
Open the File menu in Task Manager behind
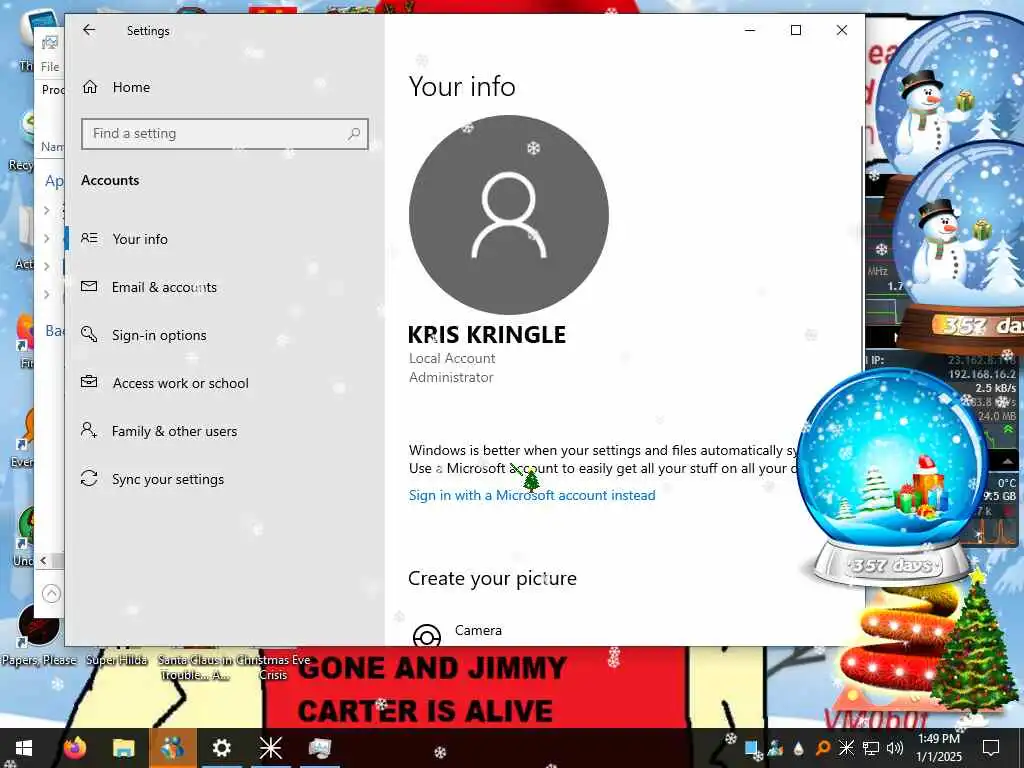coord(50,67)
